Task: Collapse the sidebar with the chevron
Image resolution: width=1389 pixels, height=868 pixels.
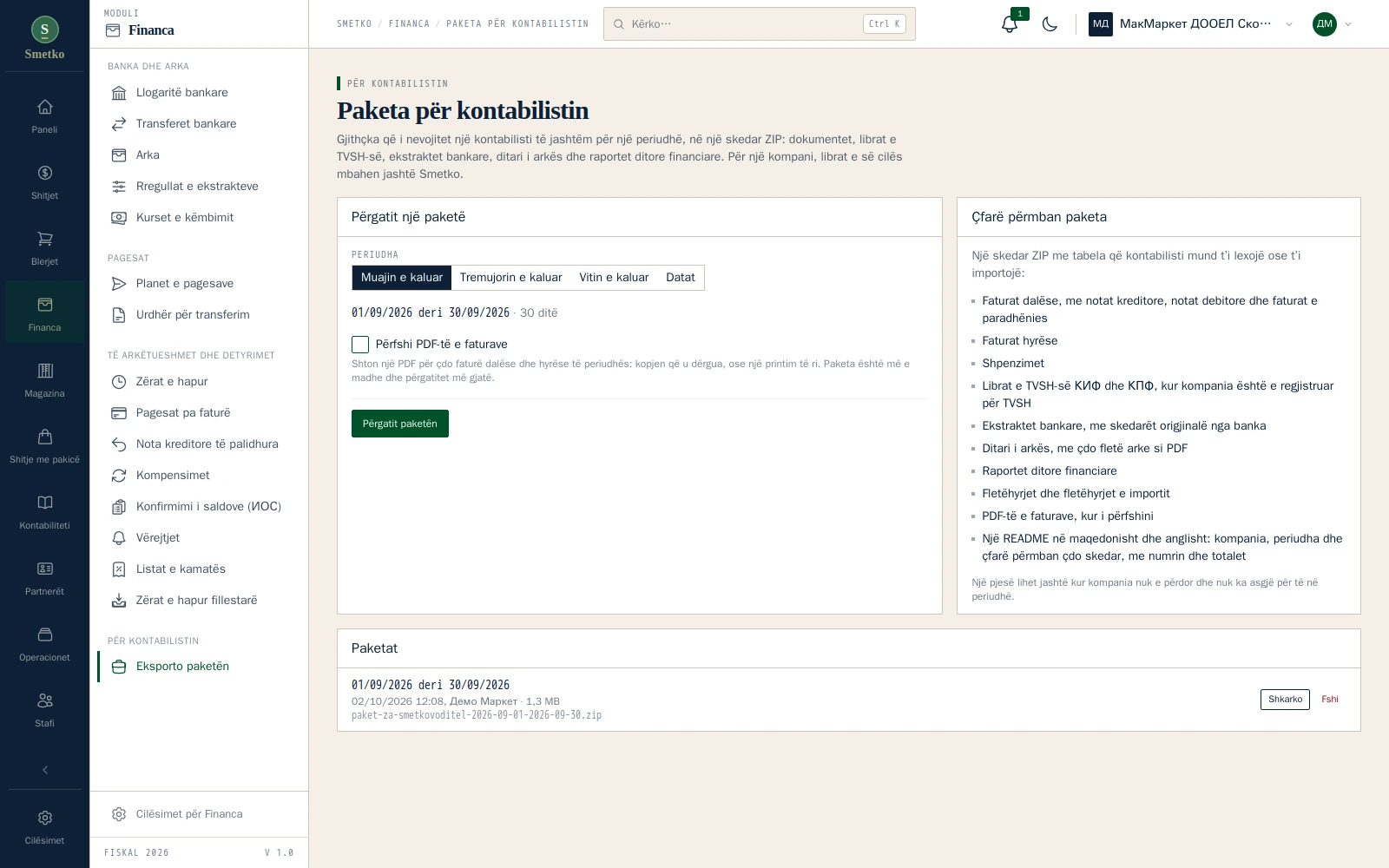Action: 44,770
